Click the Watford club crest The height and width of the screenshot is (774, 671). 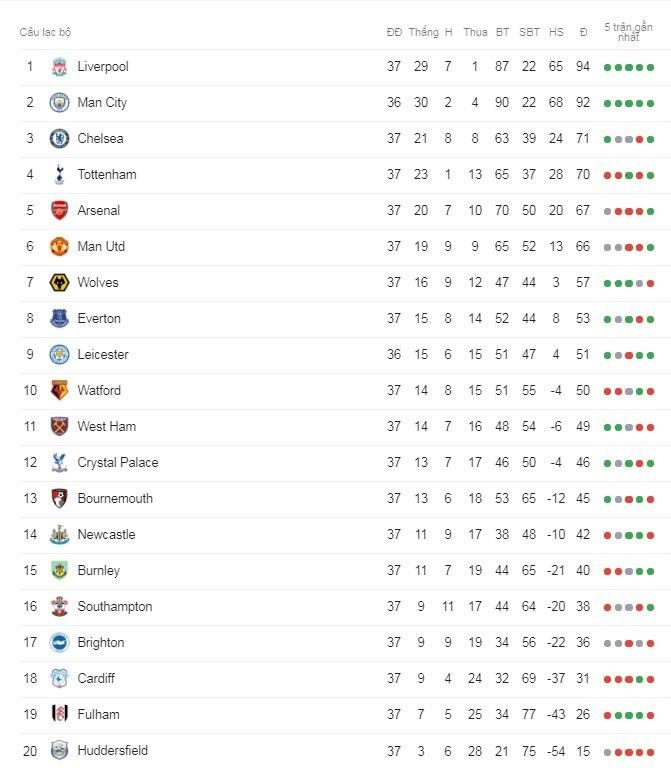60,391
